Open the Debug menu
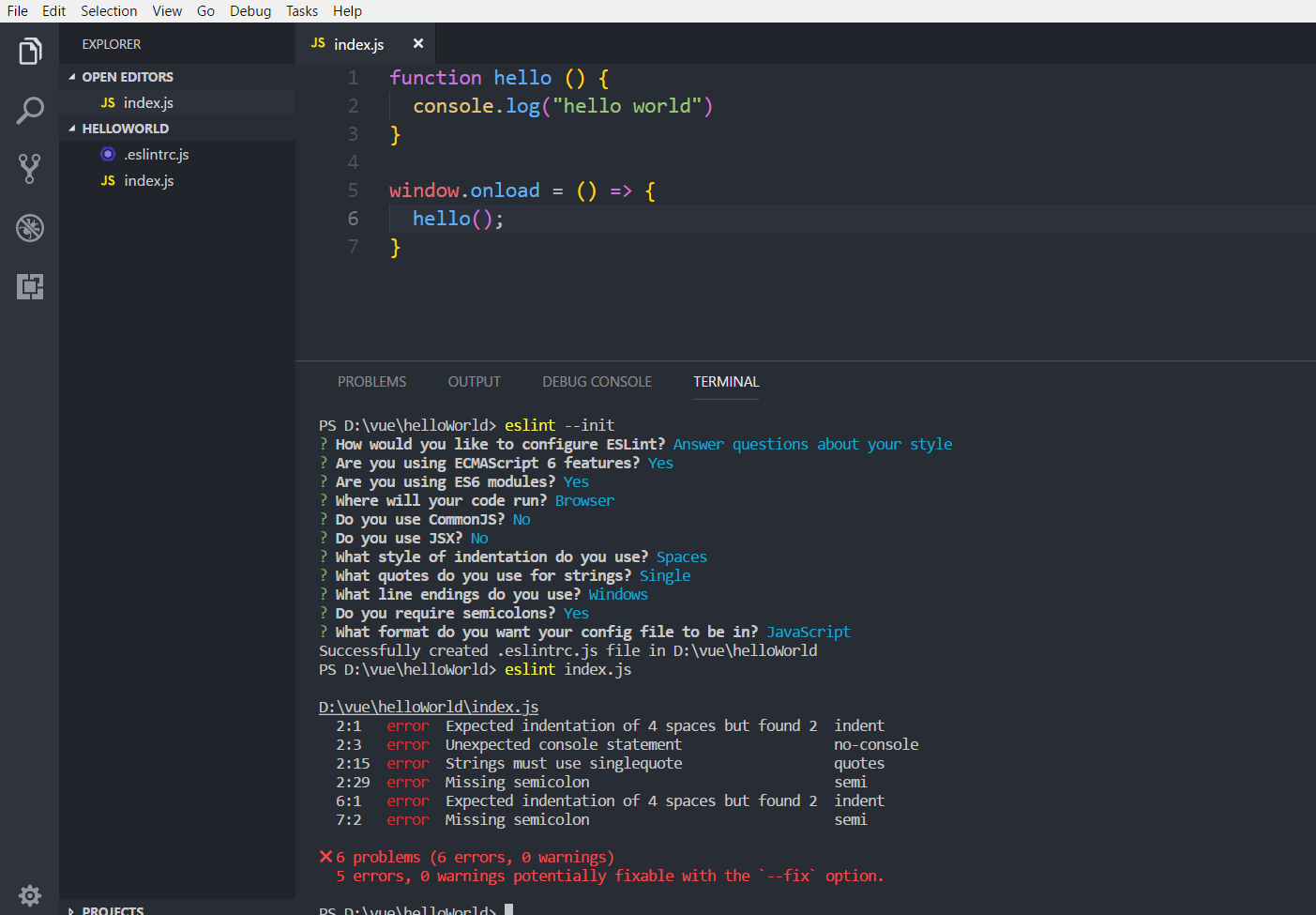Viewport: 1316px width, 915px height. 250,11
